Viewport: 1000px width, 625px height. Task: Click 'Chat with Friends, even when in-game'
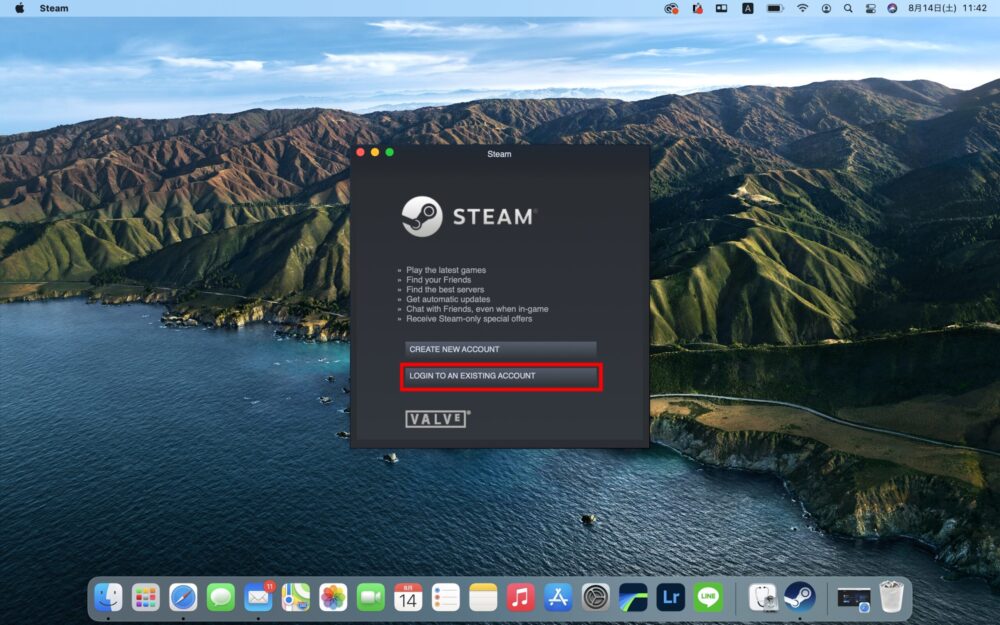click(477, 309)
